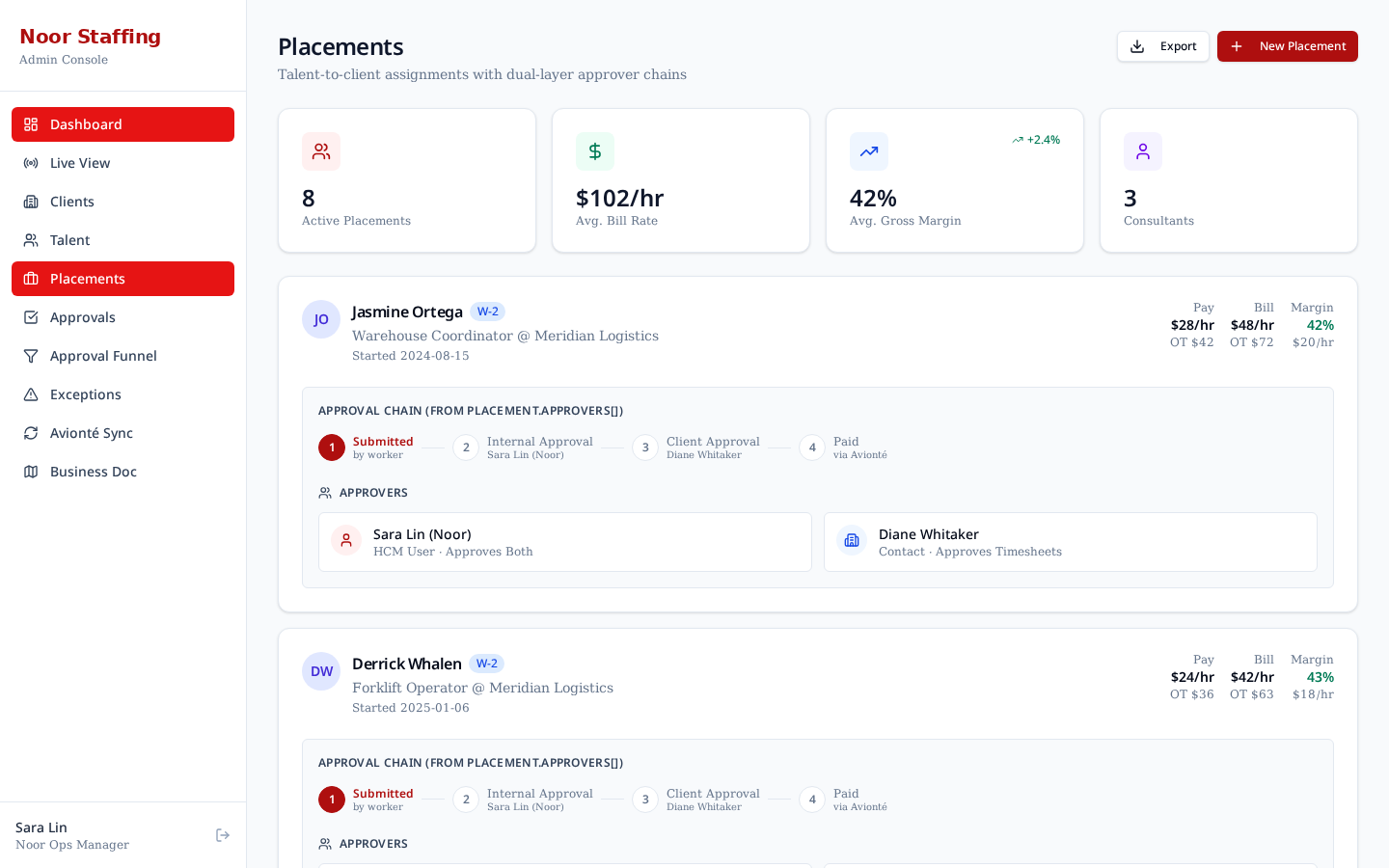
Task: Click the trending-up icon on the Avg. Gross Margin card
Action: 869,151
